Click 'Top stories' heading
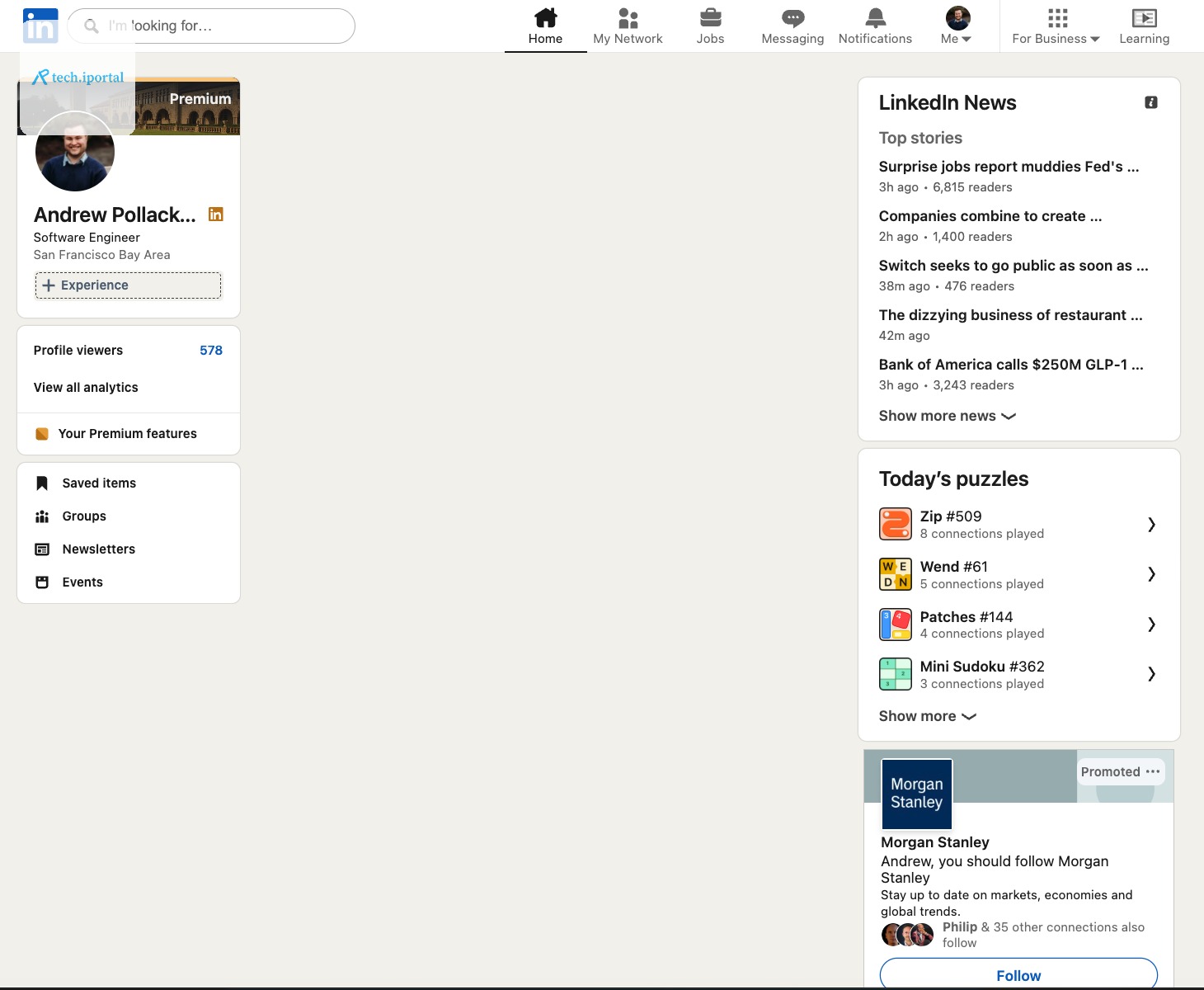The width and height of the screenshot is (1204, 990). tap(920, 138)
